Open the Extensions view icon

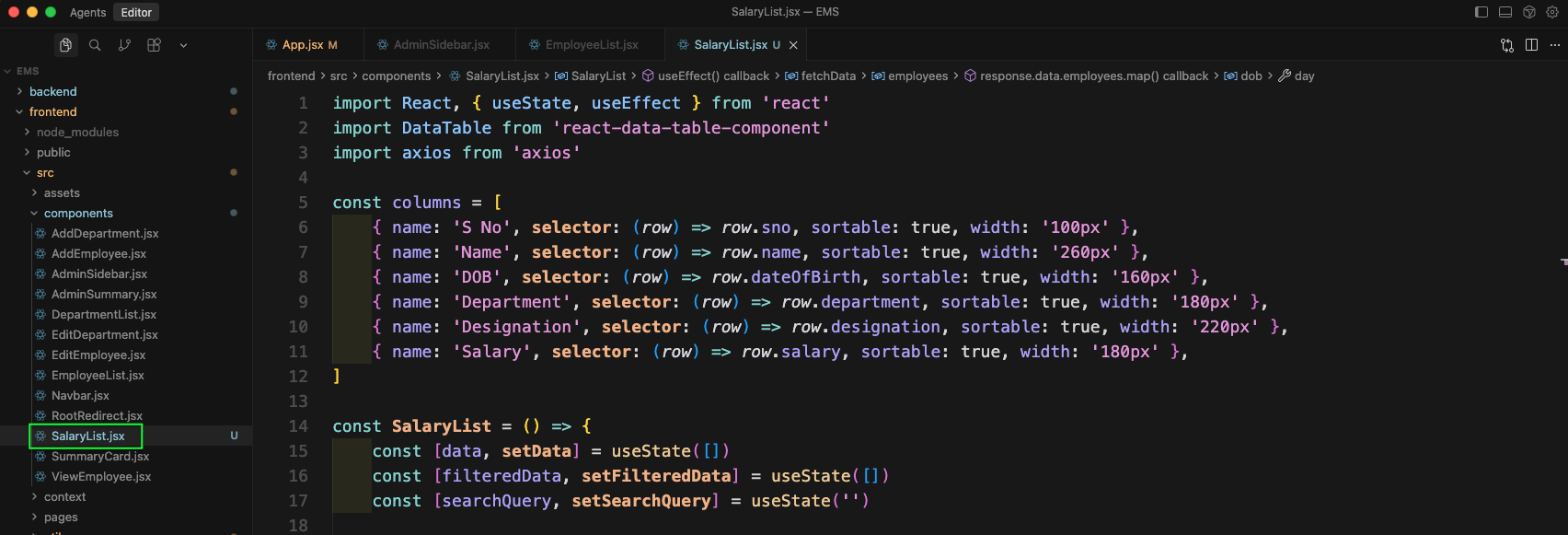[x=154, y=45]
